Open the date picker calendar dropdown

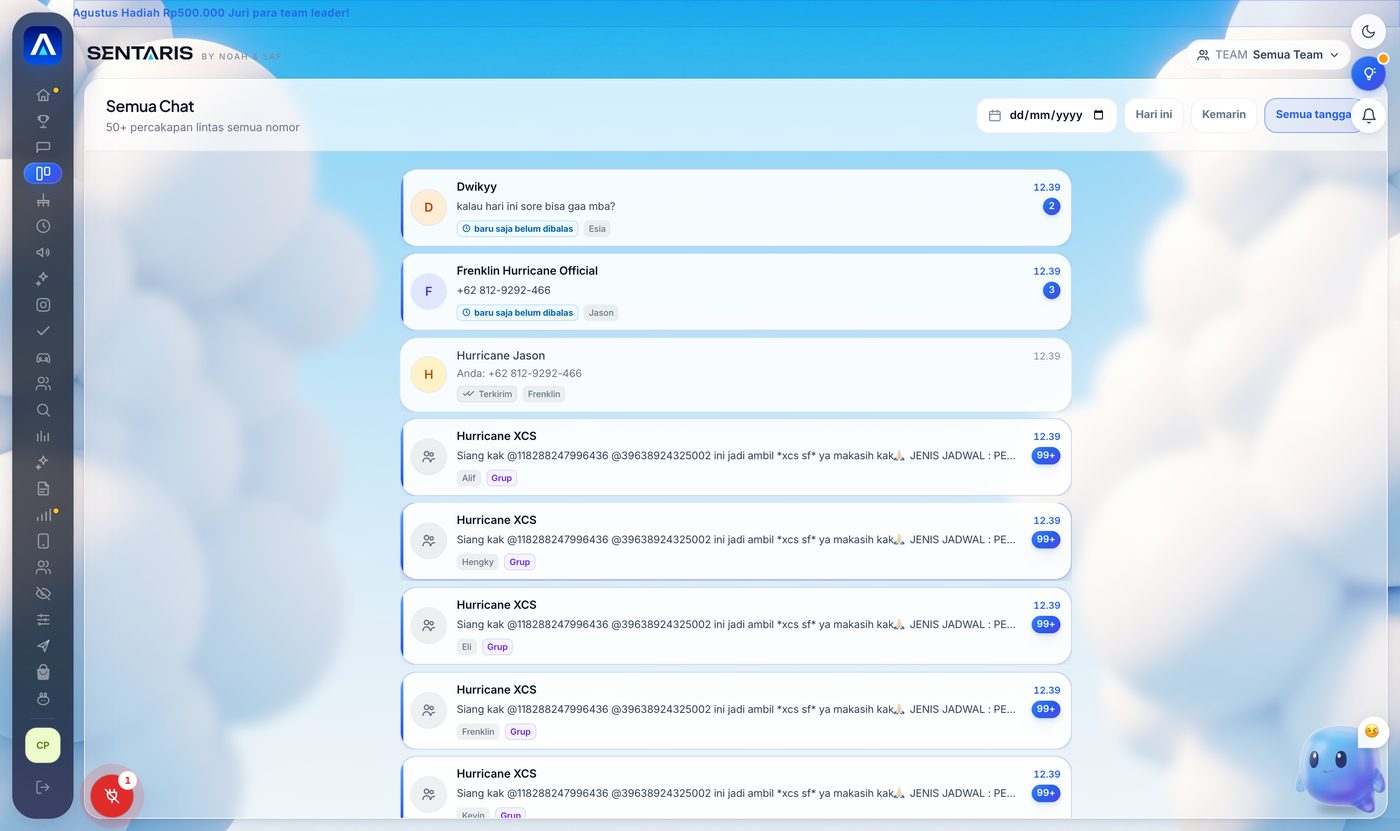click(x=1098, y=115)
